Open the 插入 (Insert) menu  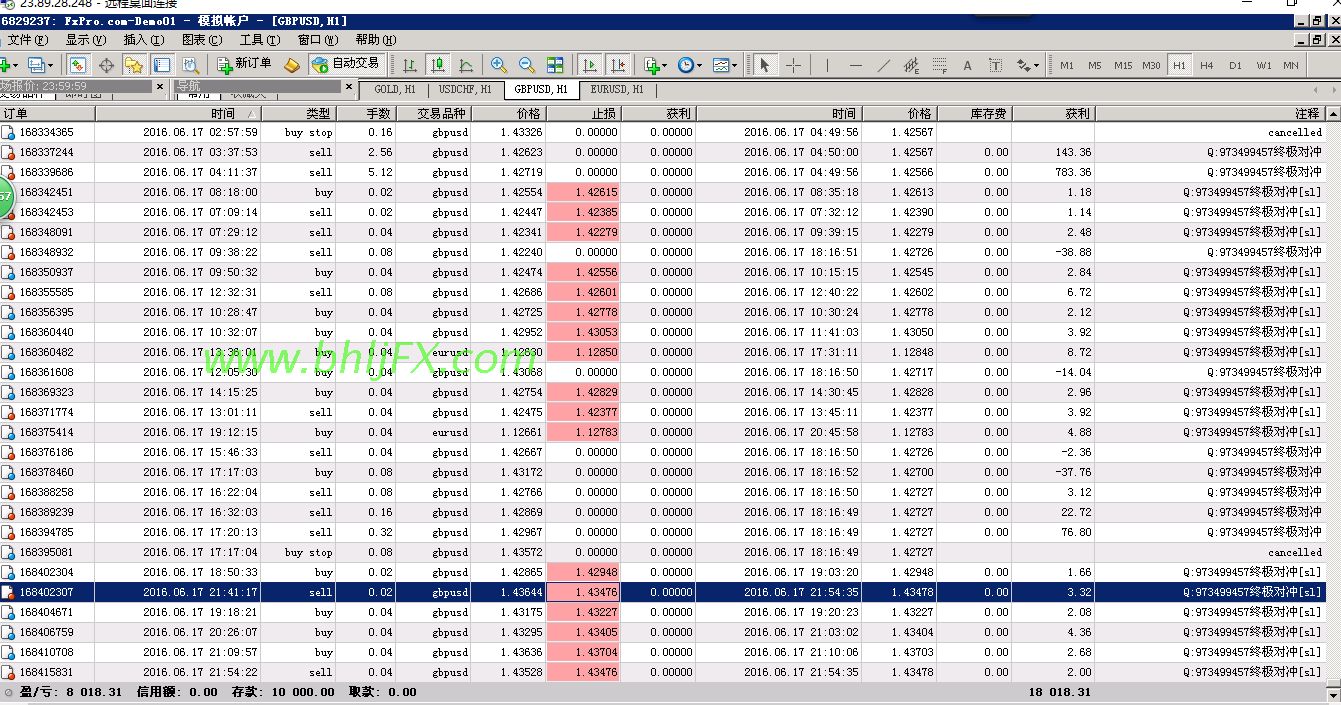(x=143, y=40)
